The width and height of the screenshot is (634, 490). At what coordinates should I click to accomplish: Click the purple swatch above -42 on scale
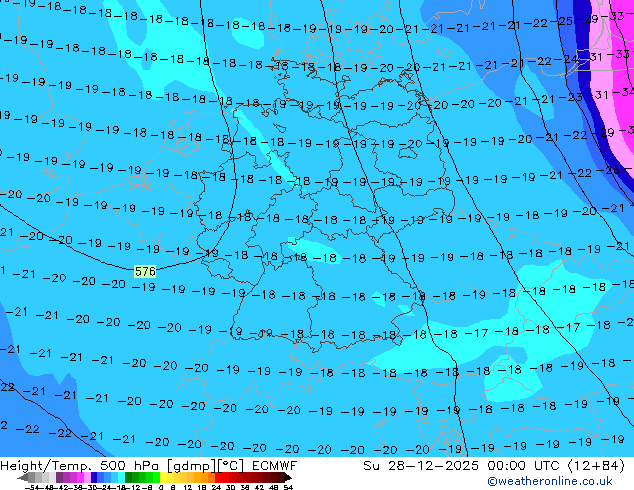pyautogui.click(x=59, y=477)
